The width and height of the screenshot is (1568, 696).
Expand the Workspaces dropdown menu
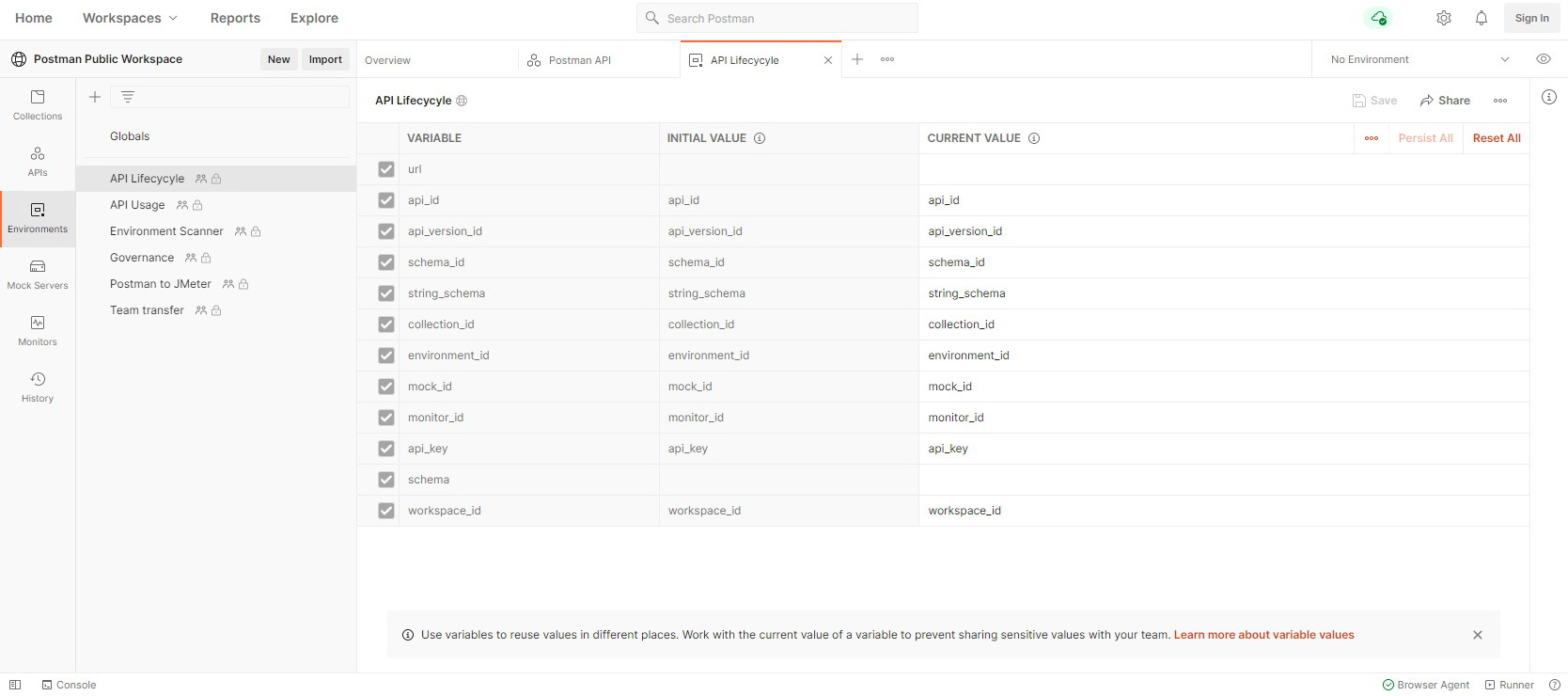point(130,18)
